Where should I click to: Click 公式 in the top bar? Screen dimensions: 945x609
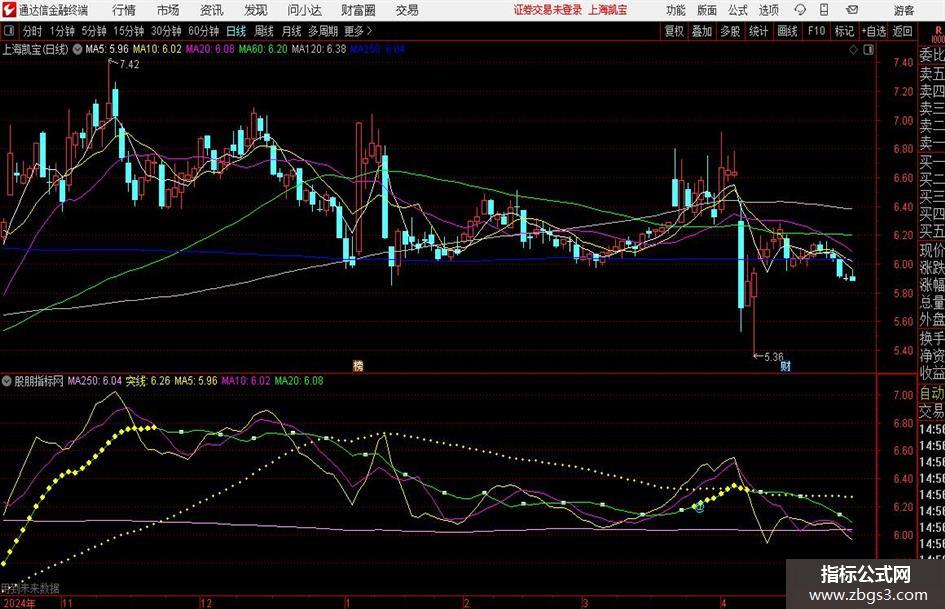click(738, 10)
